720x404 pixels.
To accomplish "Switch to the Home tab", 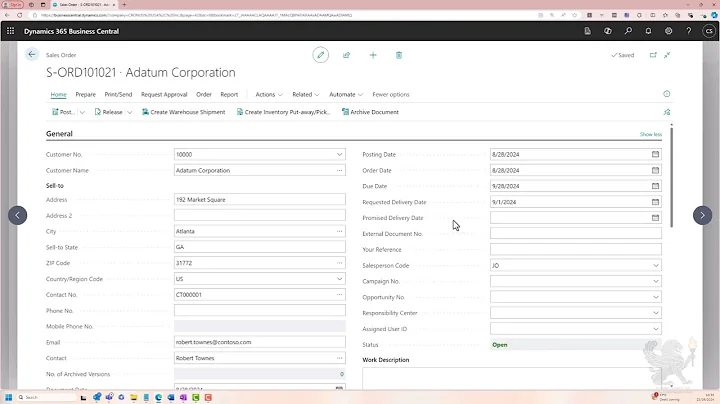I will pyautogui.click(x=58, y=94).
